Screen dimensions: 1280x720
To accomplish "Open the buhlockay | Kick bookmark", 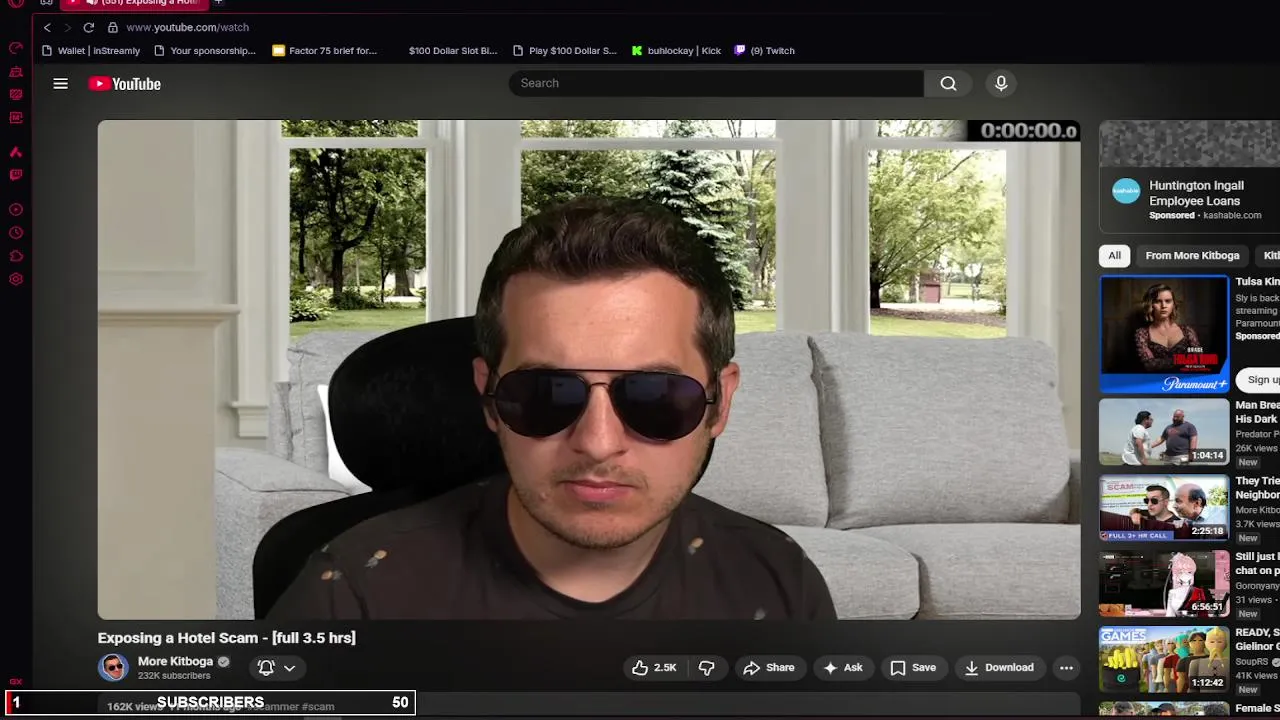I will click(676, 51).
